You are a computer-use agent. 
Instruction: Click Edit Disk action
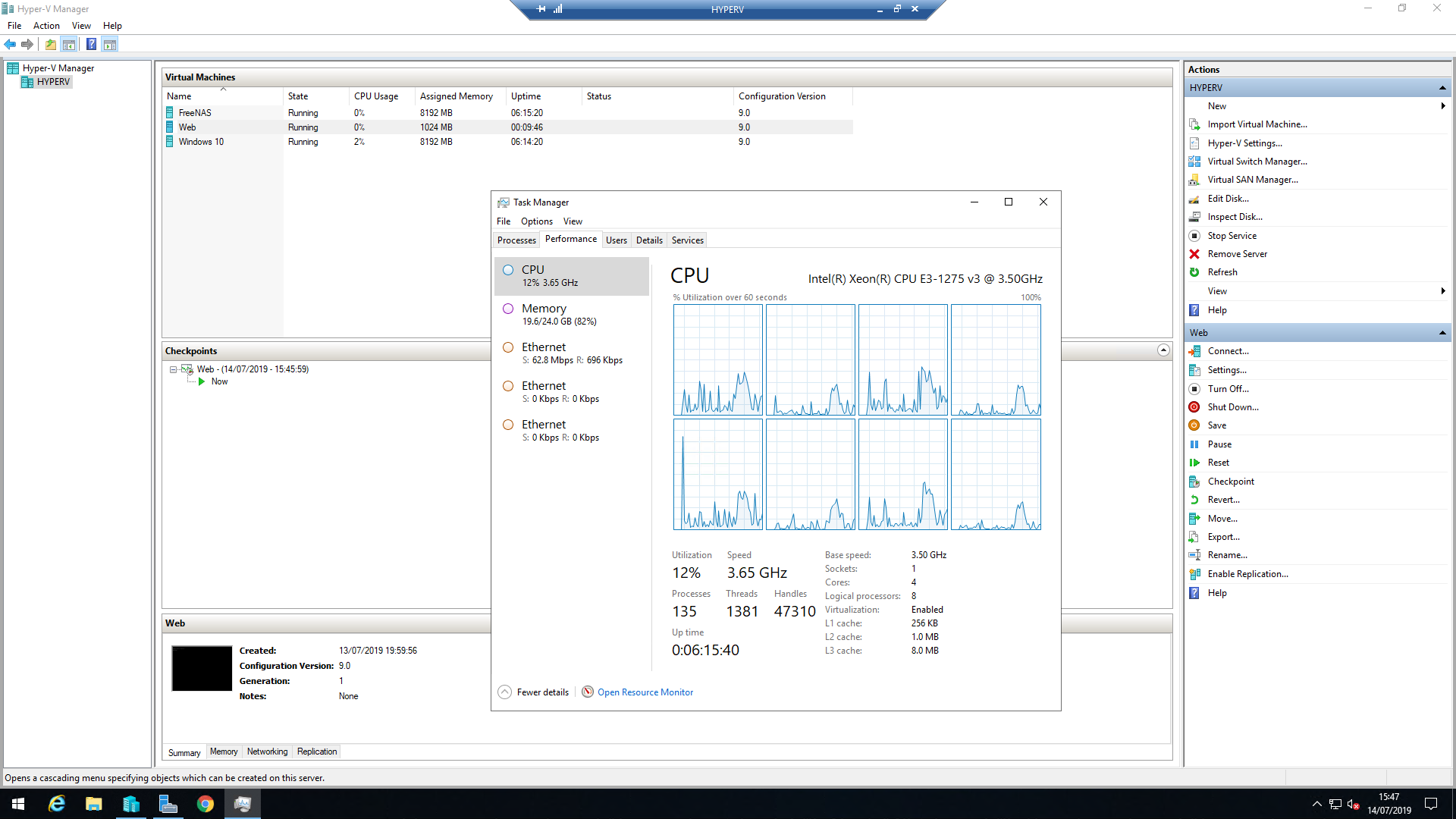click(1228, 199)
